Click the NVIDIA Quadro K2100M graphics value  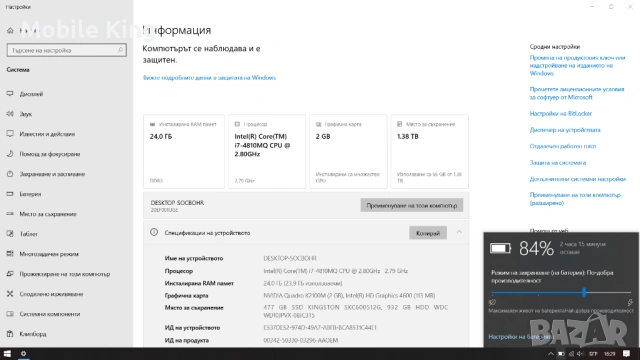point(349,296)
